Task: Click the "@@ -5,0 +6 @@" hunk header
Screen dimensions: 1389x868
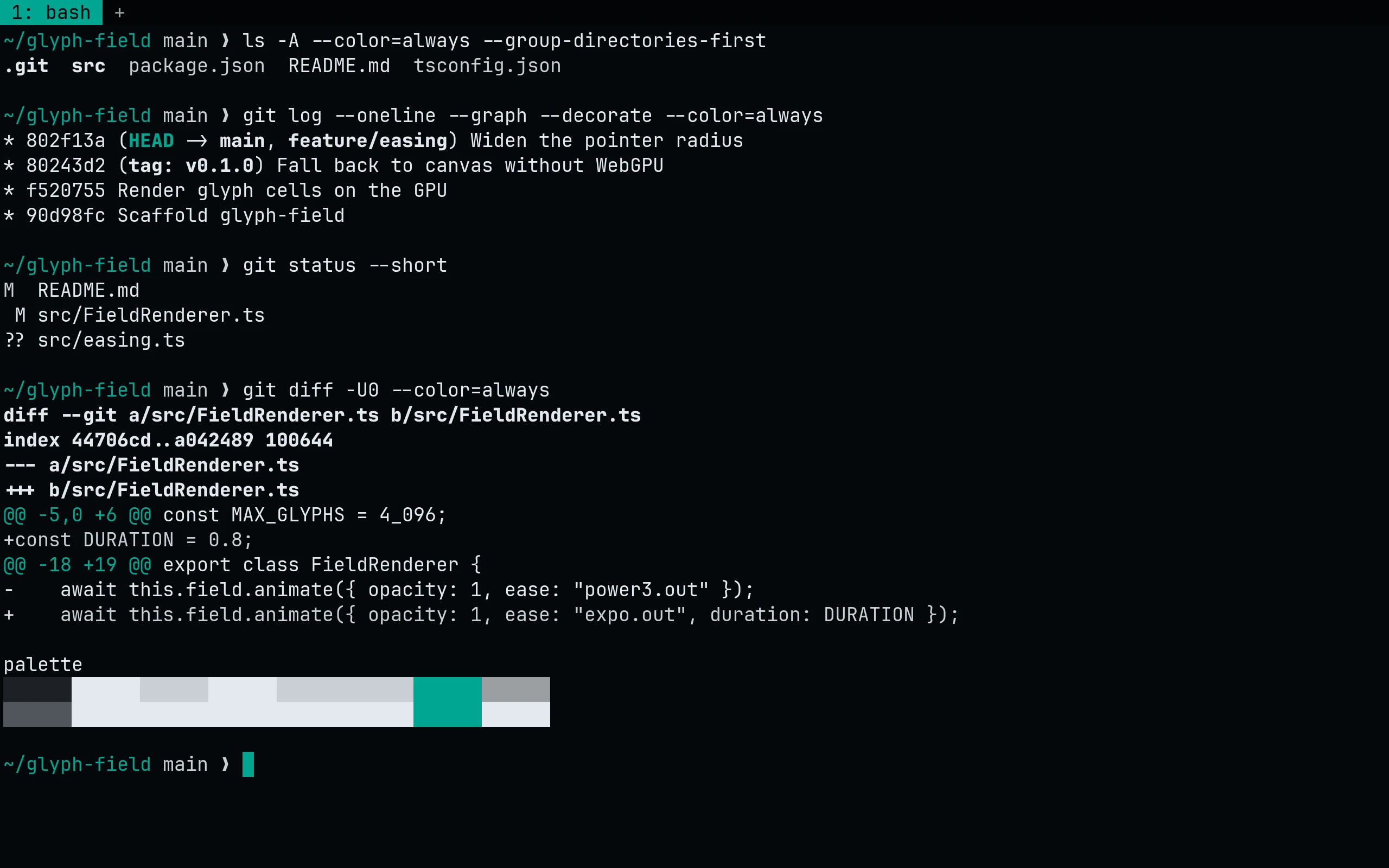Action: tap(77, 515)
